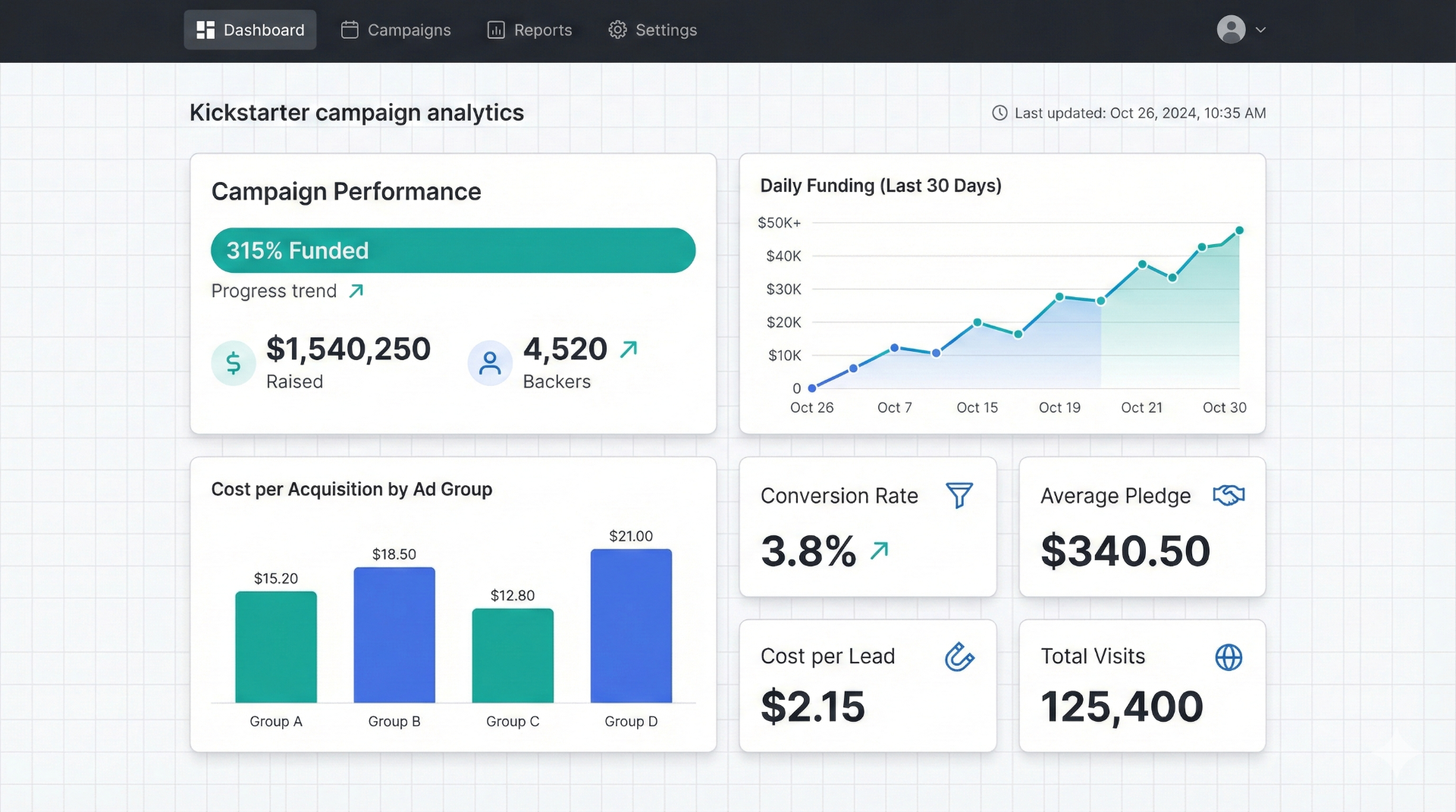
Task: Click the Conversion Rate increase arrow
Action: (880, 551)
